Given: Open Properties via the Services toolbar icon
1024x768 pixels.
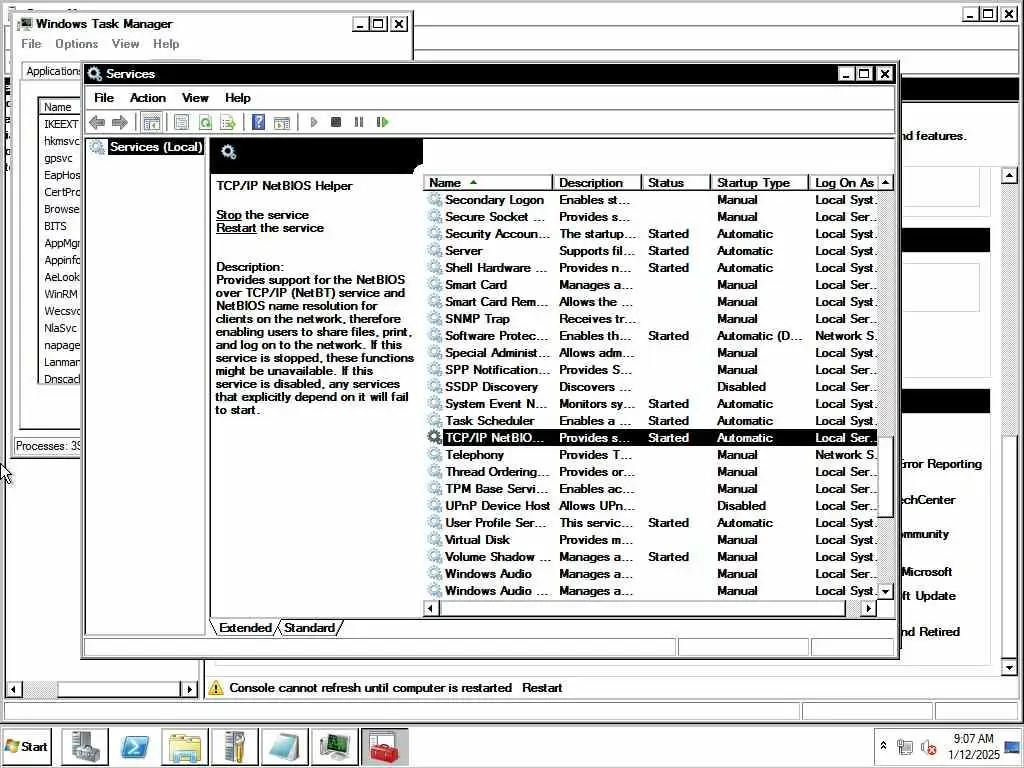Looking at the screenshot, I should point(182,122).
